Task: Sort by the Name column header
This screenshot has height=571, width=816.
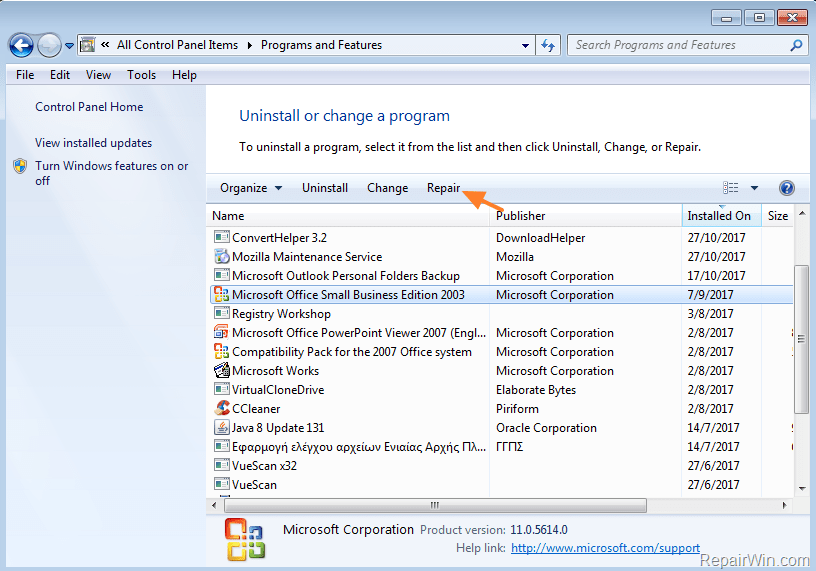Action: click(x=348, y=215)
